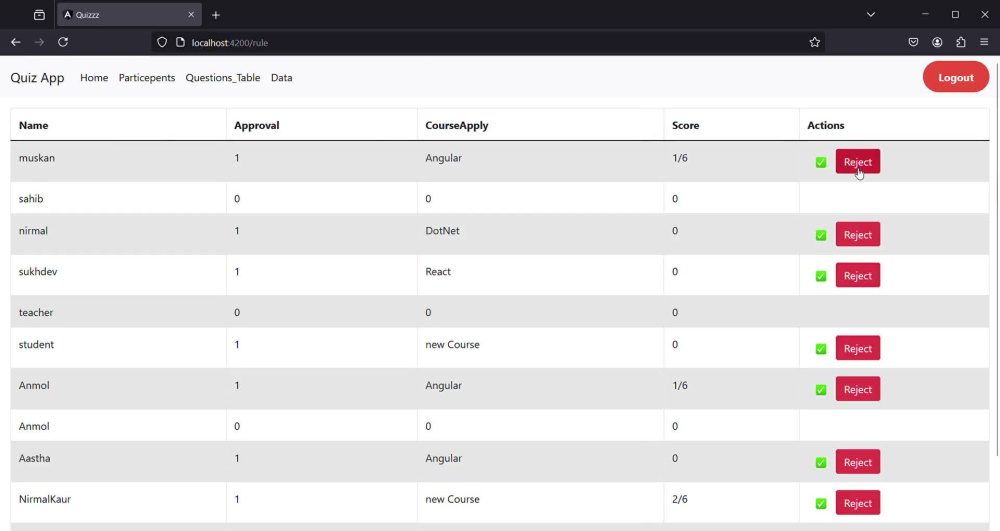Reload the page with refresh icon
This screenshot has height=531, width=1000.
pos(62,42)
